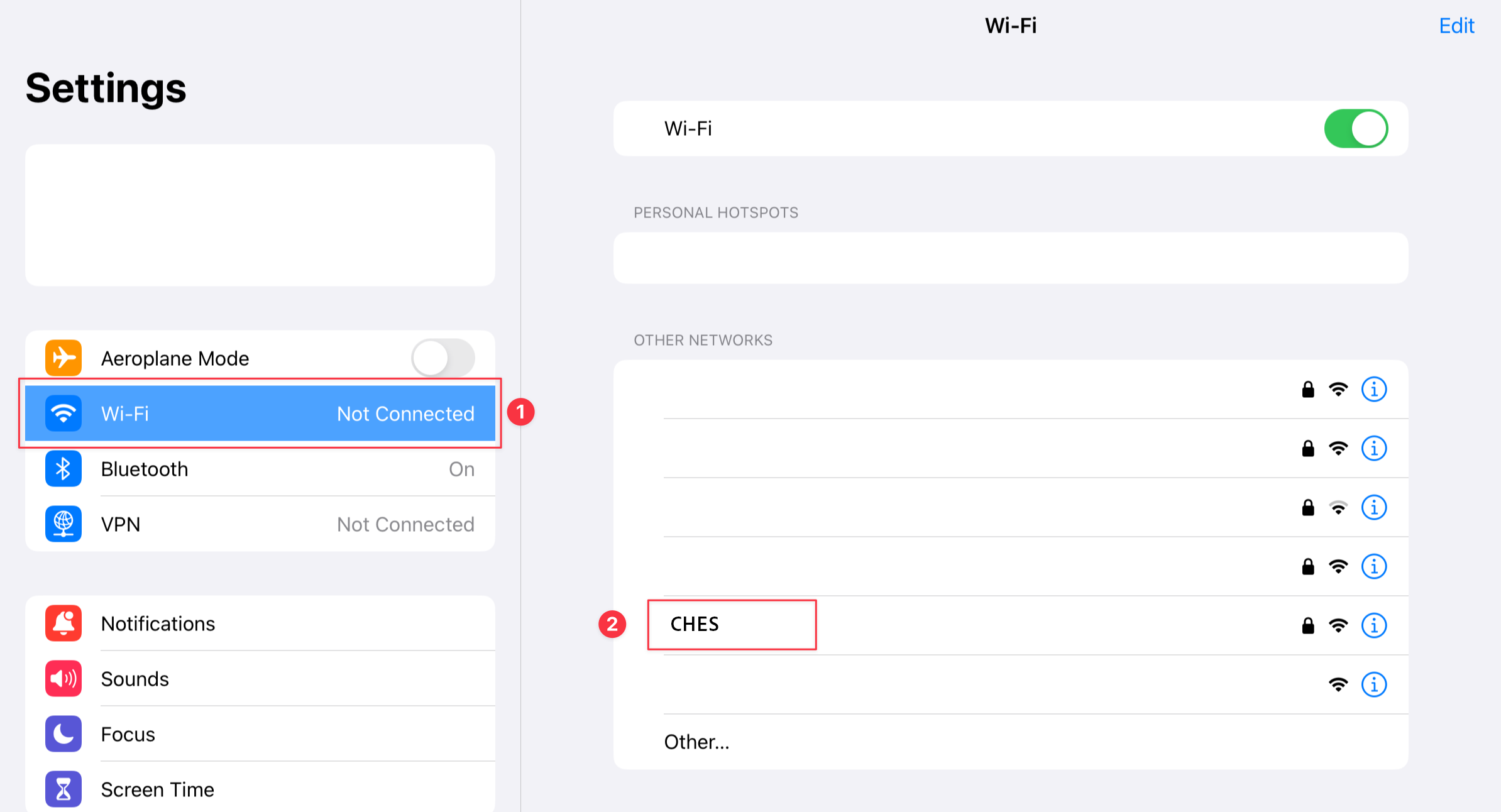Turn off the Wi-Fi switch
Viewport: 1501px width, 812px height.
pyautogui.click(x=1356, y=129)
